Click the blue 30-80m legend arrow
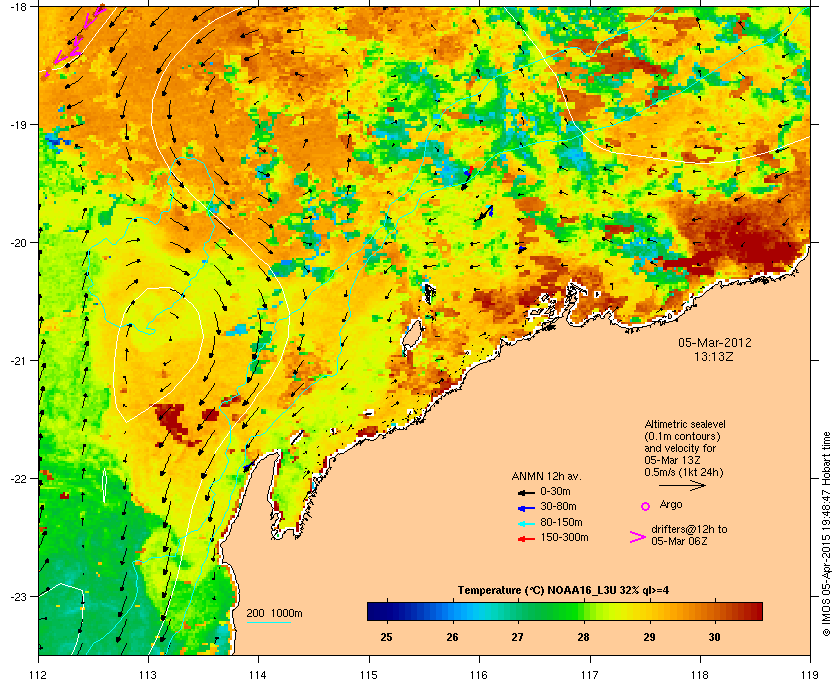 point(526,507)
